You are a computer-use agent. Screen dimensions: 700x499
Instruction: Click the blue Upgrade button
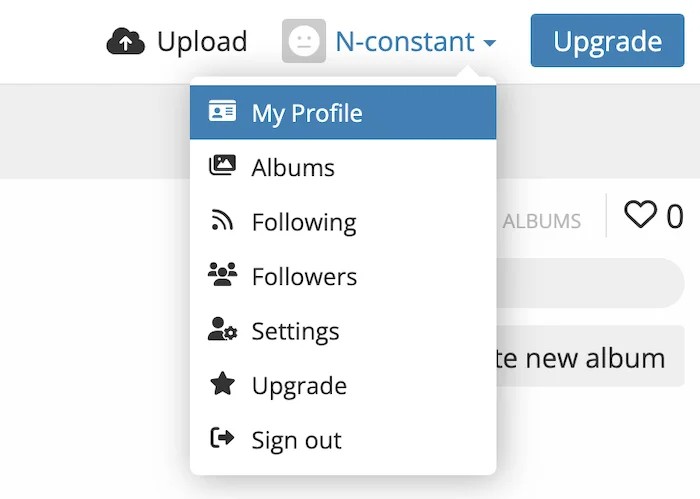click(607, 41)
